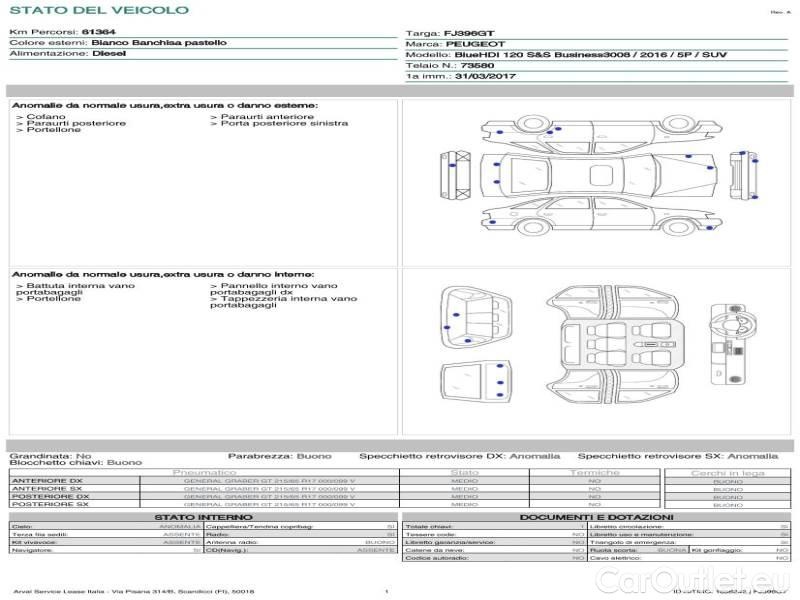Click Battuta interna vano portabagagli entry
The image size is (800, 600).
click(76, 289)
